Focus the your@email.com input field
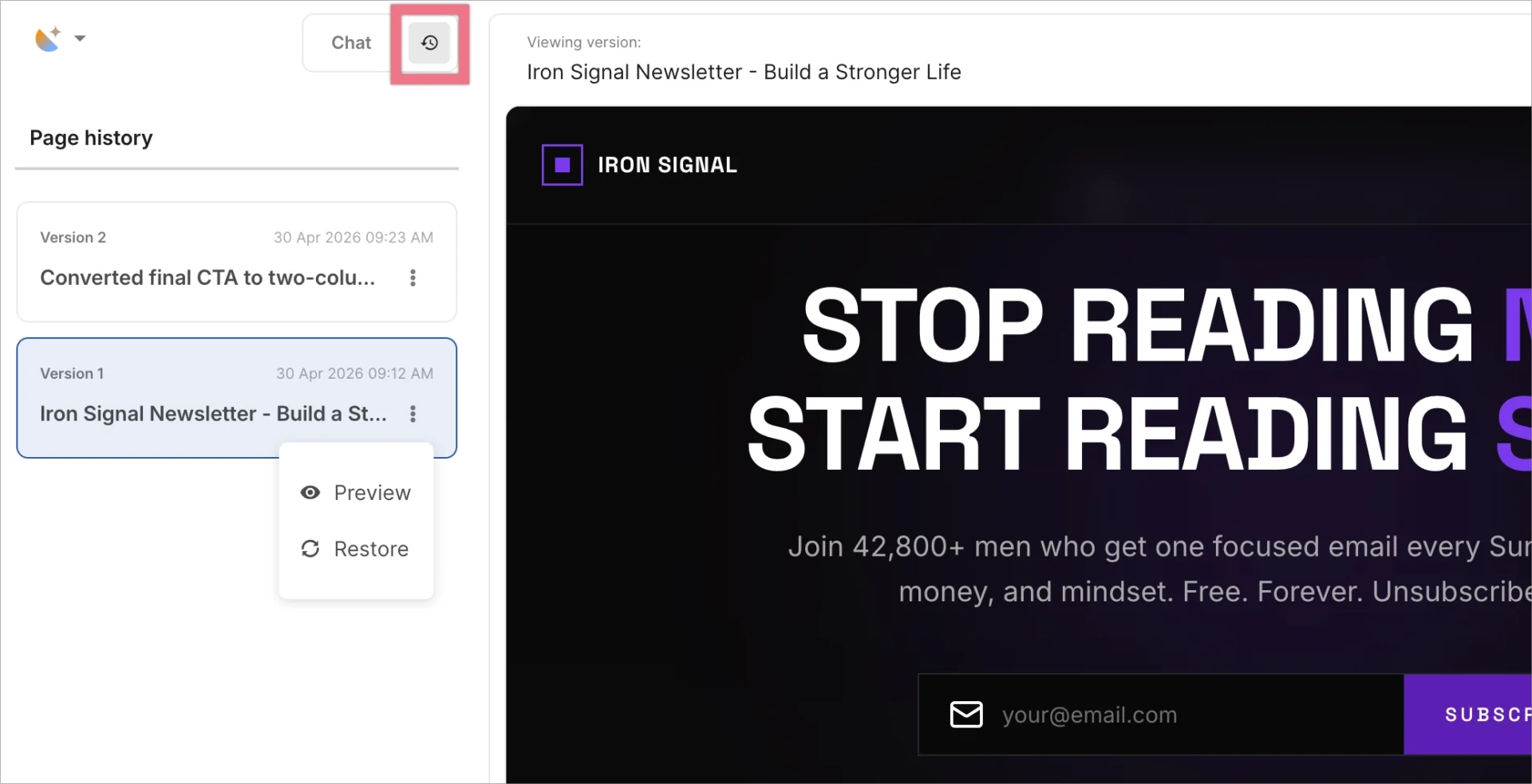 [x=1161, y=715]
